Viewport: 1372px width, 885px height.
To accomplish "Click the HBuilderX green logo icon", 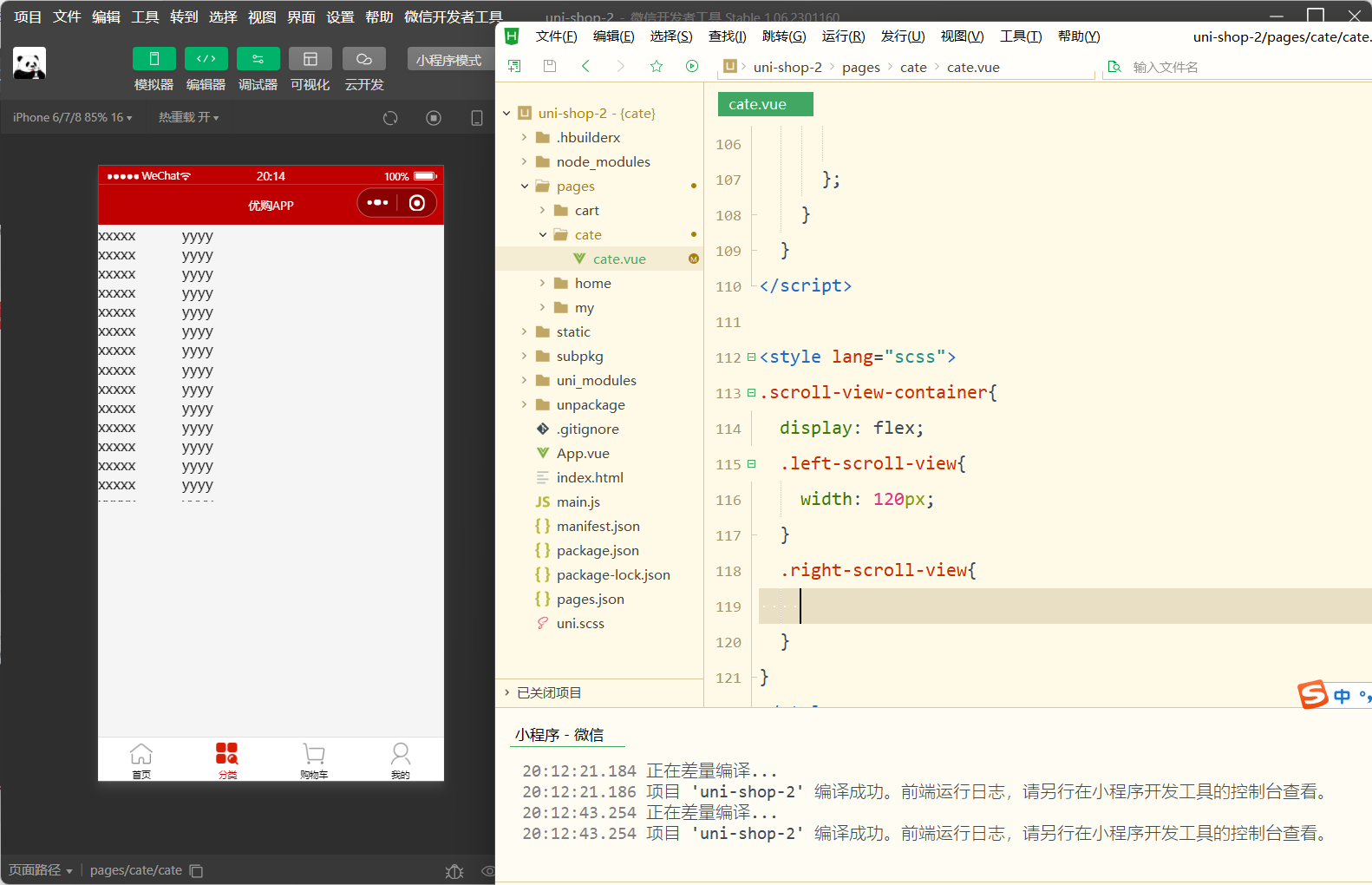I will click(x=512, y=36).
